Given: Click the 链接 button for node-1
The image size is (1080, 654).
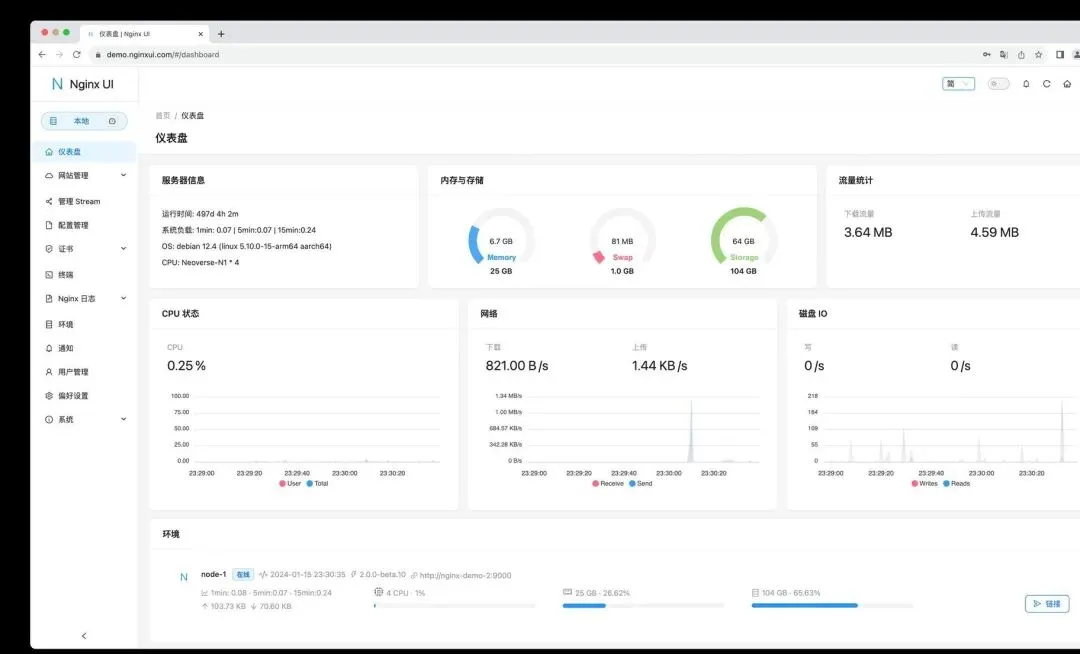Looking at the screenshot, I should click(x=1047, y=604).
